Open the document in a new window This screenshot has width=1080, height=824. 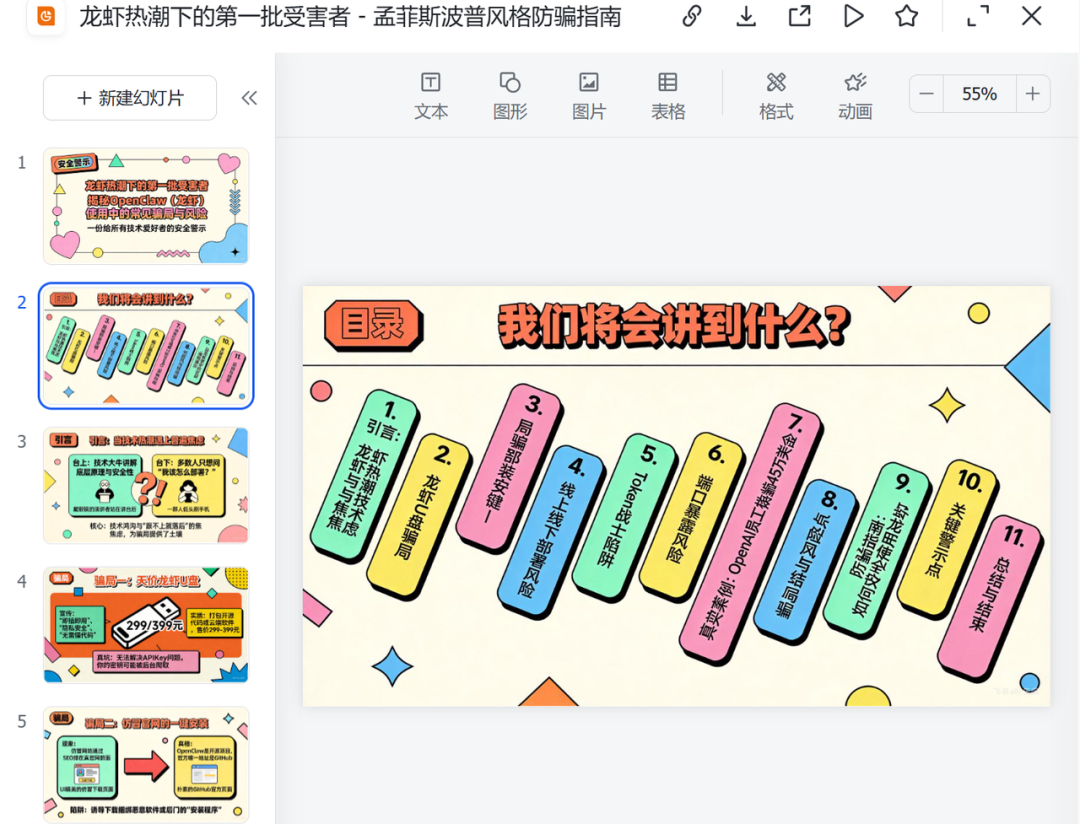(x=799, y=16)
